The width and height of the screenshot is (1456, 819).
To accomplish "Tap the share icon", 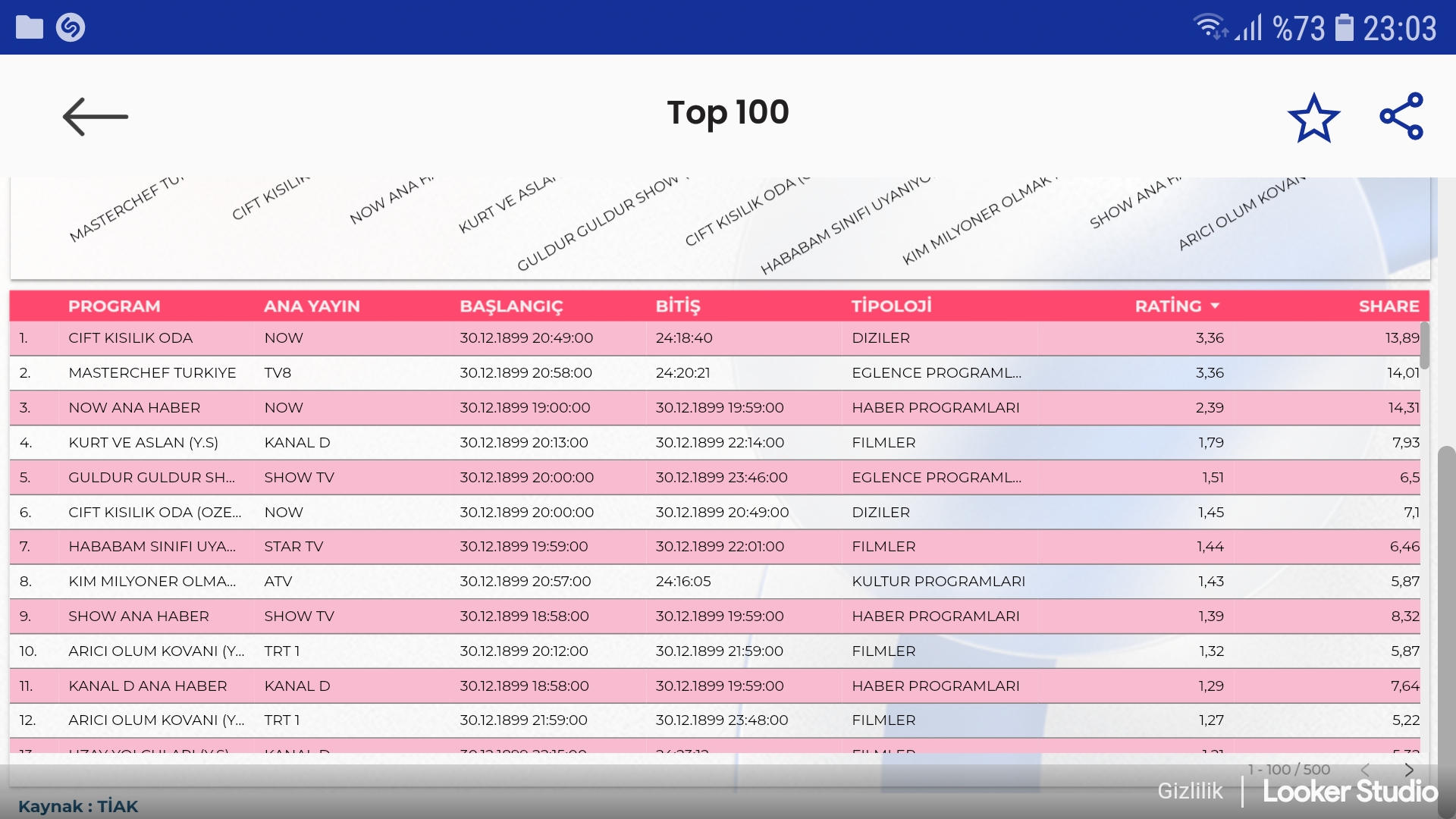I will click(x=1401, y=116).
